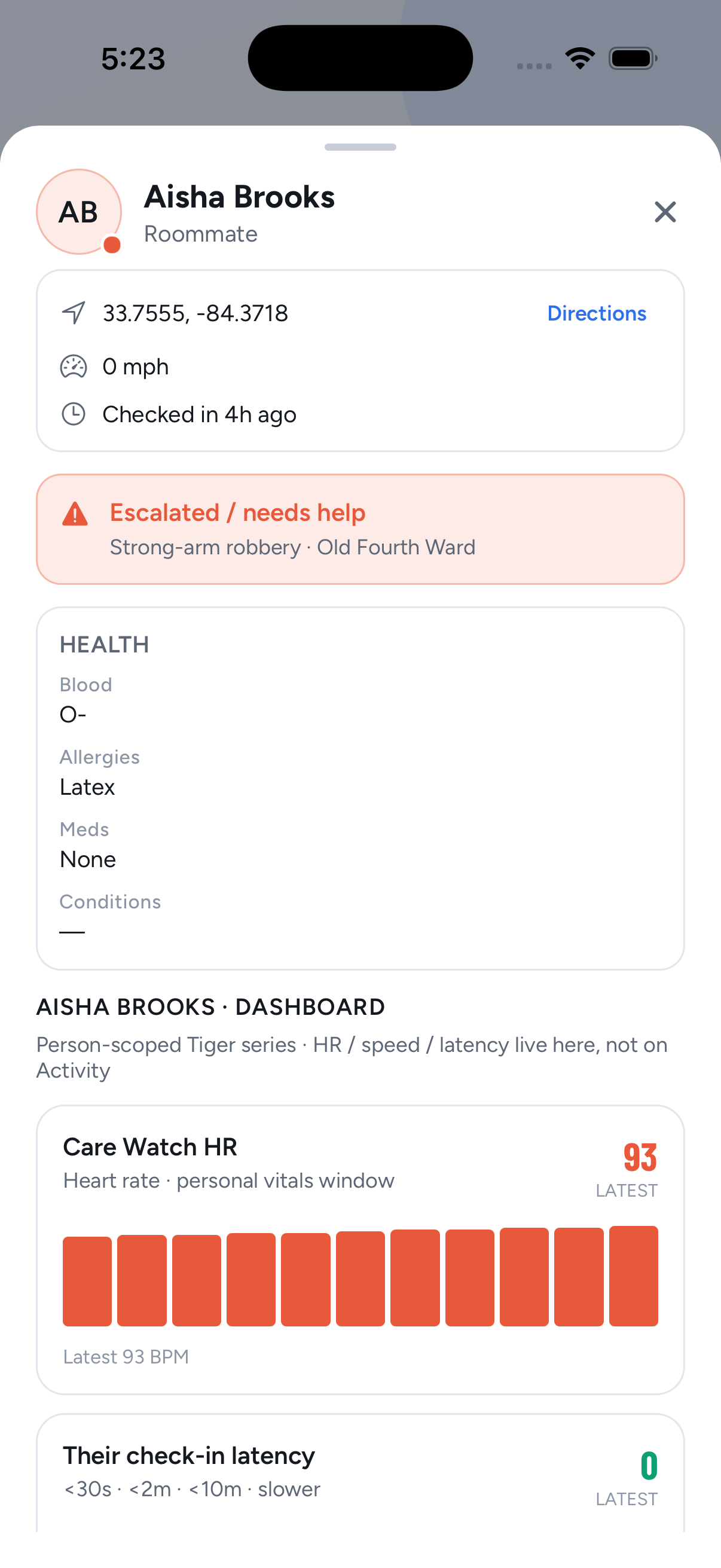Tap the AB avatar circle
The height and width of the screenshot is (1568, 721).
(79, 212)
